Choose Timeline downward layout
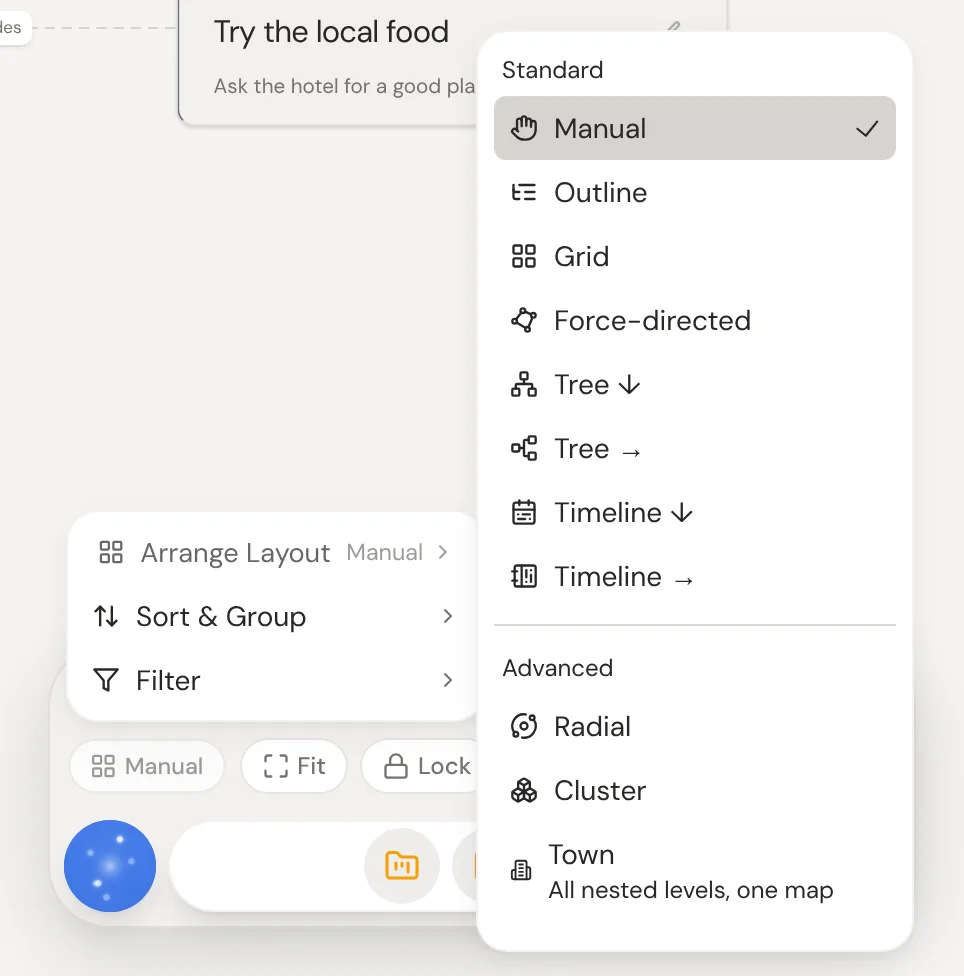This screenshot has width=964, height=976. (x=695, y=513)
